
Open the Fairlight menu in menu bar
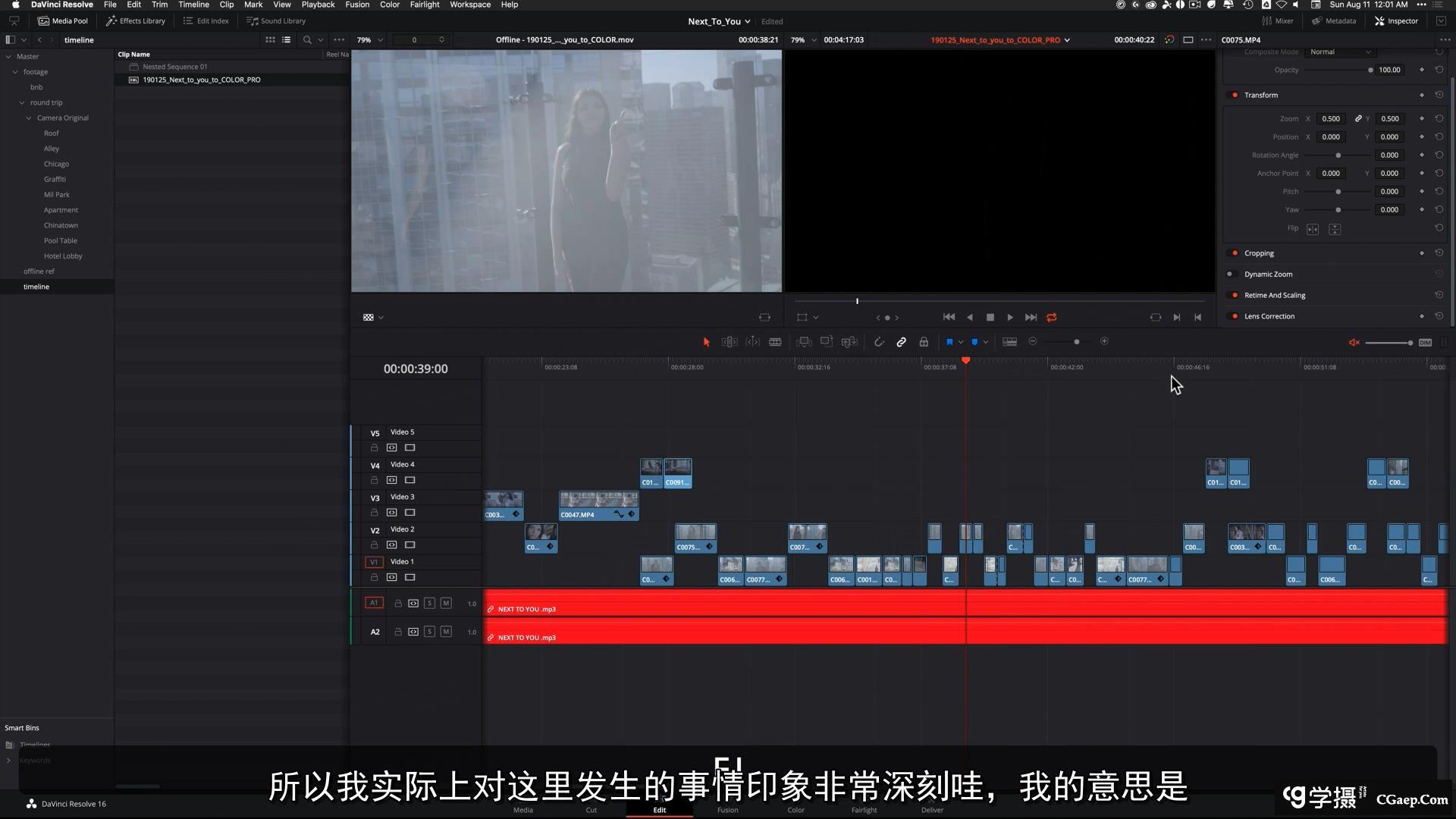(424, 5)
